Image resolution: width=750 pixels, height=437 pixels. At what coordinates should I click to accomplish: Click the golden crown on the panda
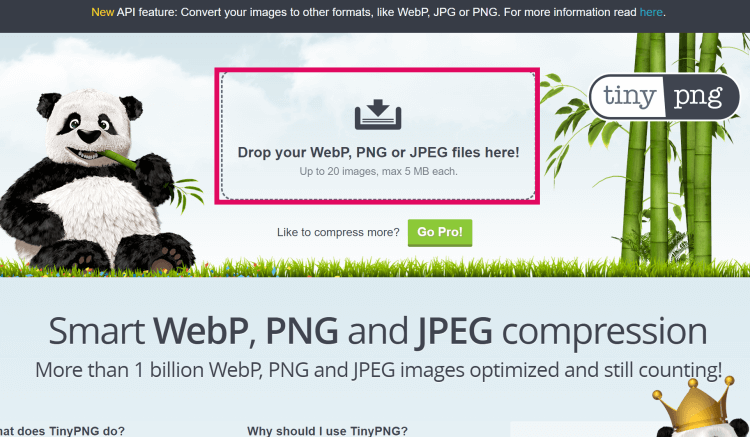point(694,405)
